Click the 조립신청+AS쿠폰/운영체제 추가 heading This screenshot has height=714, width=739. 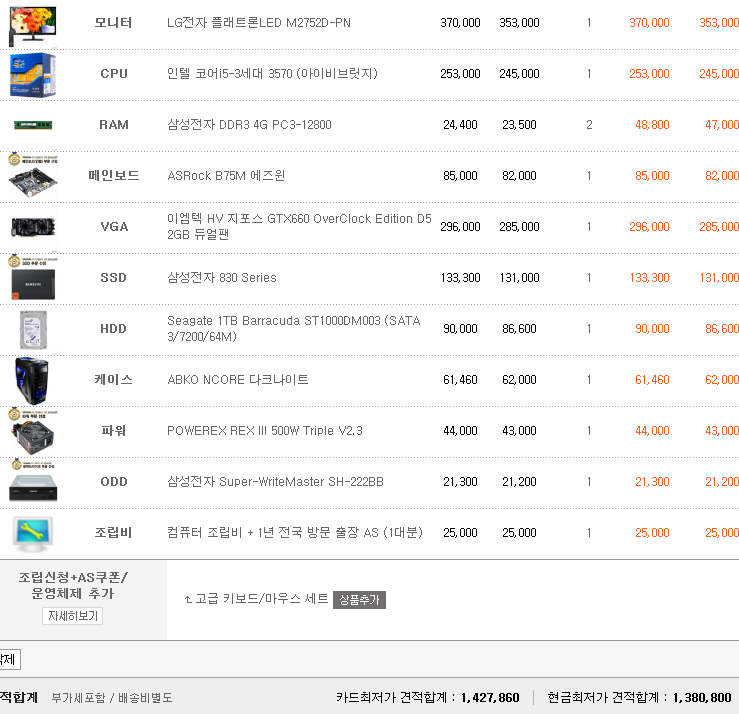pos(73,585)
